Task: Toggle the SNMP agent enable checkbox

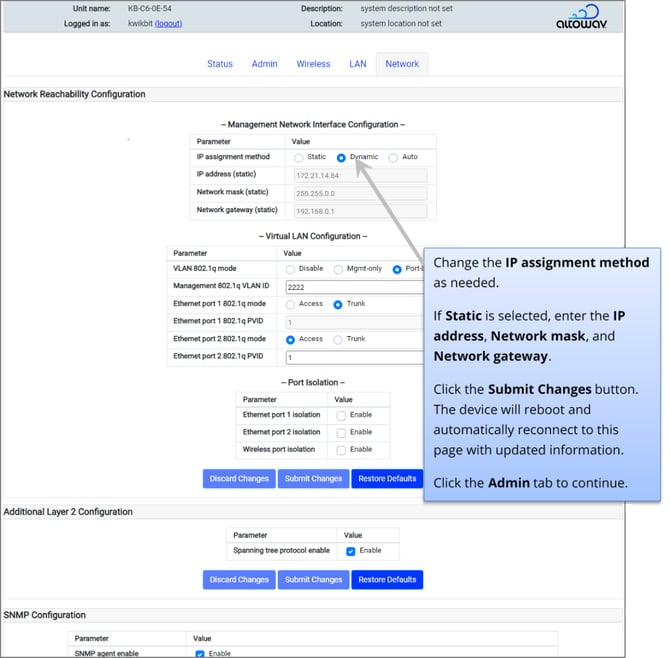Action: [x=200, y=654]
